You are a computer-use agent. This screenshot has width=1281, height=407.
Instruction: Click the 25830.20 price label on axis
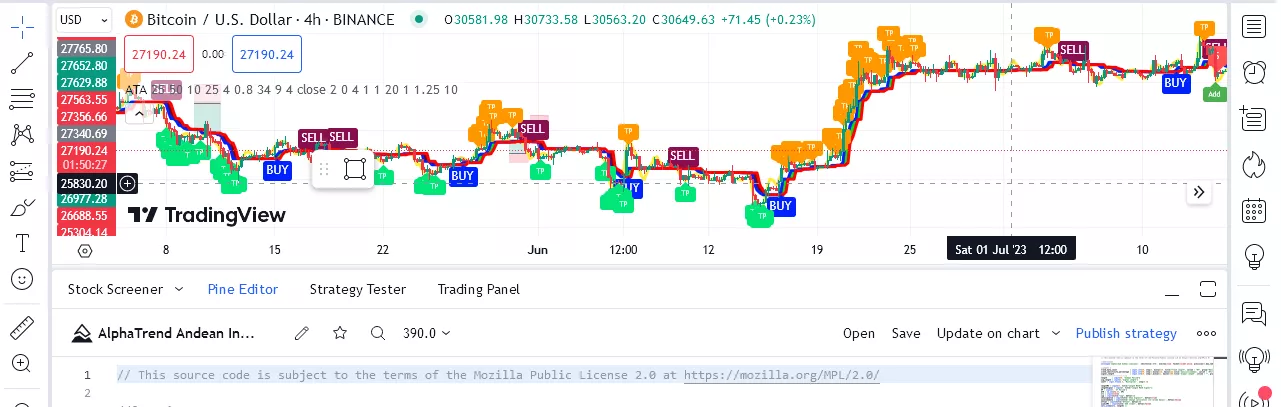coord(85,183)
